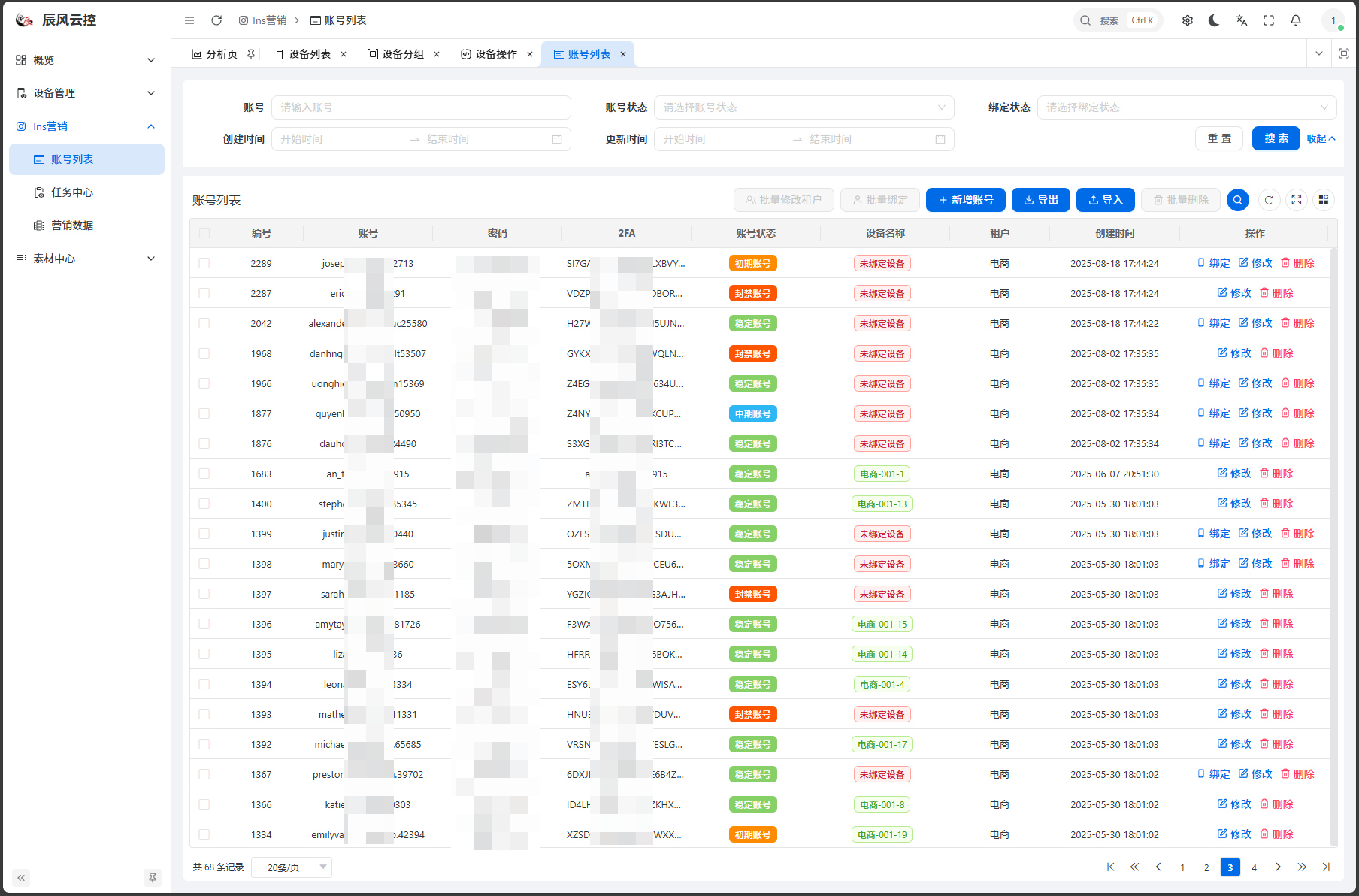Toggle dark mode moon icon

(1214, 20)
